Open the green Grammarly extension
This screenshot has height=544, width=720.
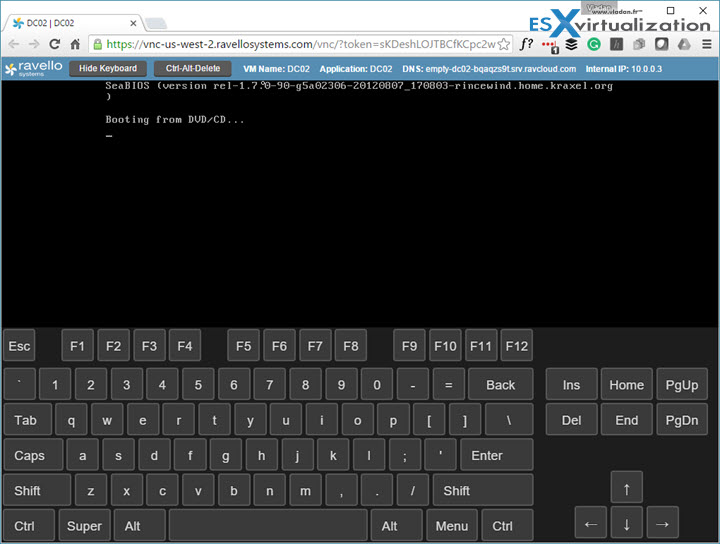pyautogui.click(x=594, y=44)
